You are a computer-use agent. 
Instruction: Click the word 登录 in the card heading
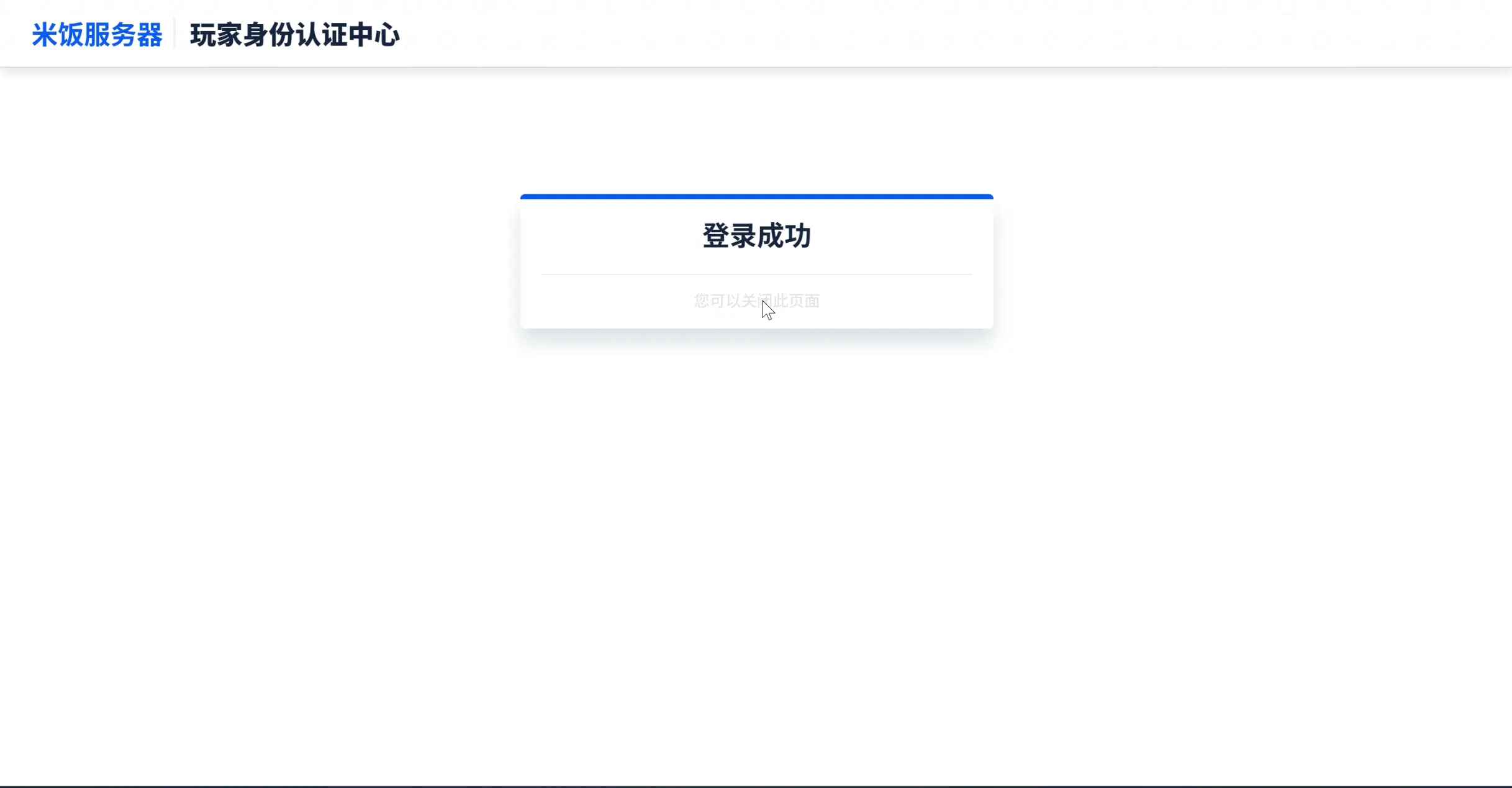(729, 236)
